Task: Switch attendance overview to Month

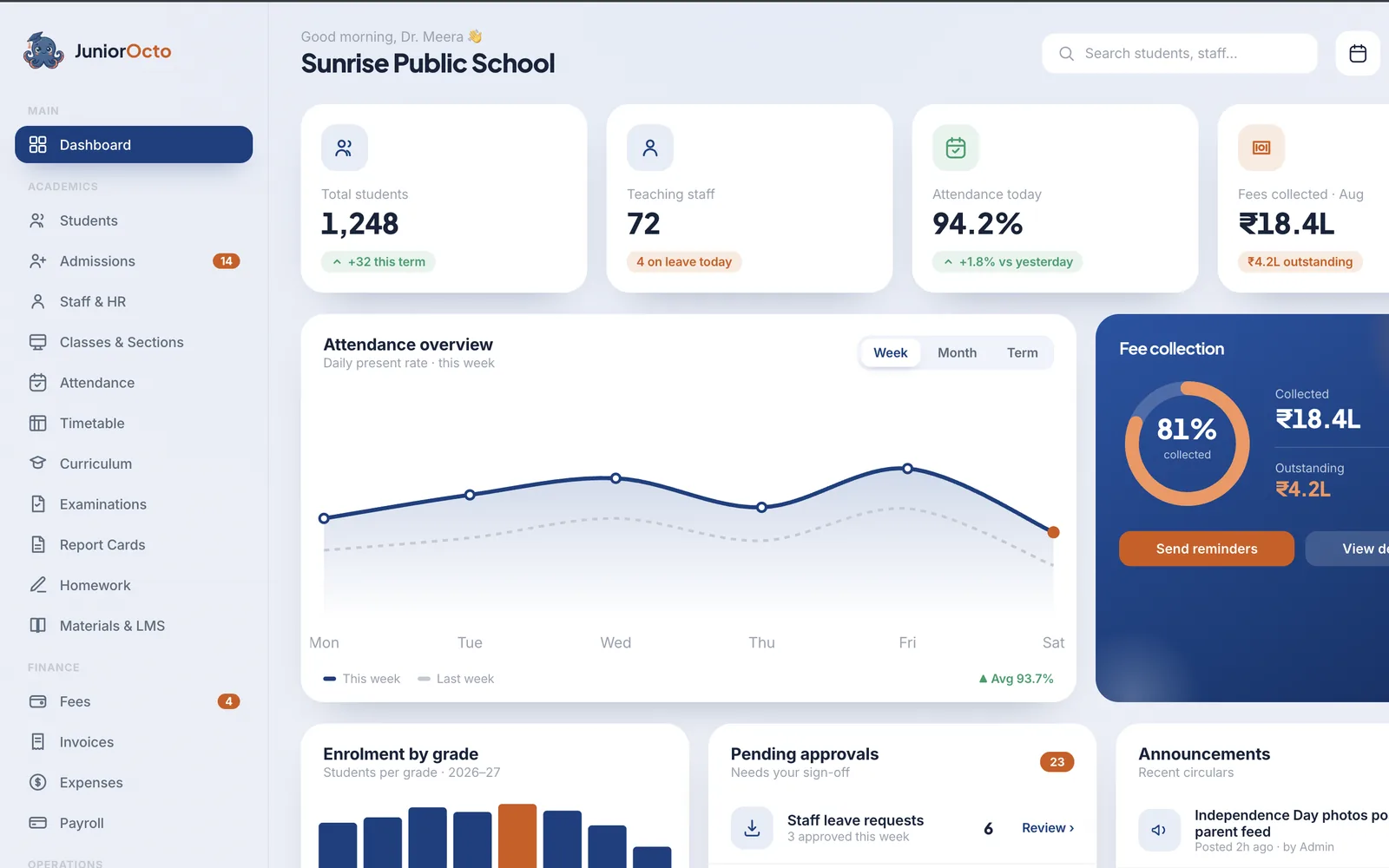Action: [957, 352]
